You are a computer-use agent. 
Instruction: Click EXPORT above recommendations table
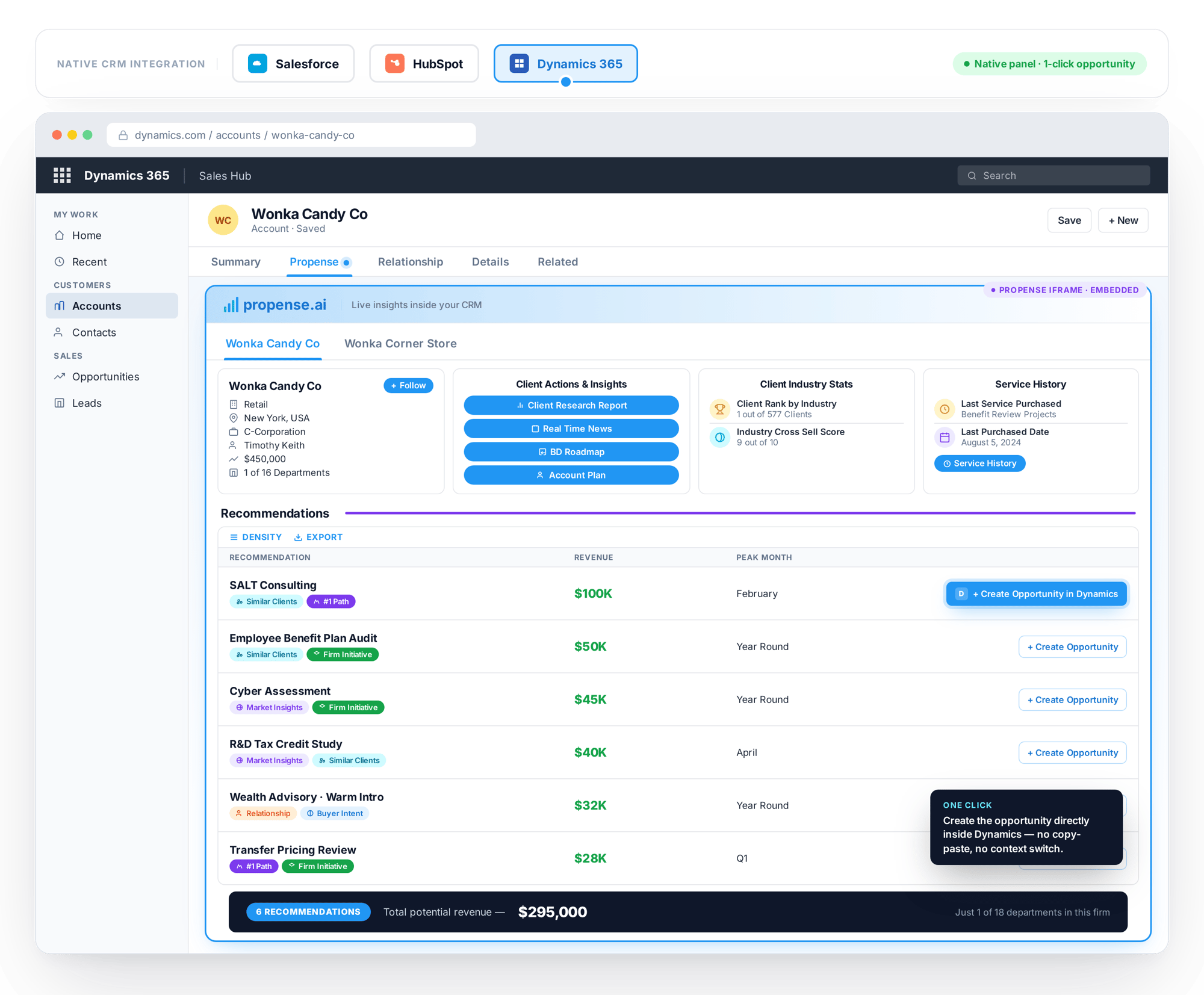(x=318, y=537)
